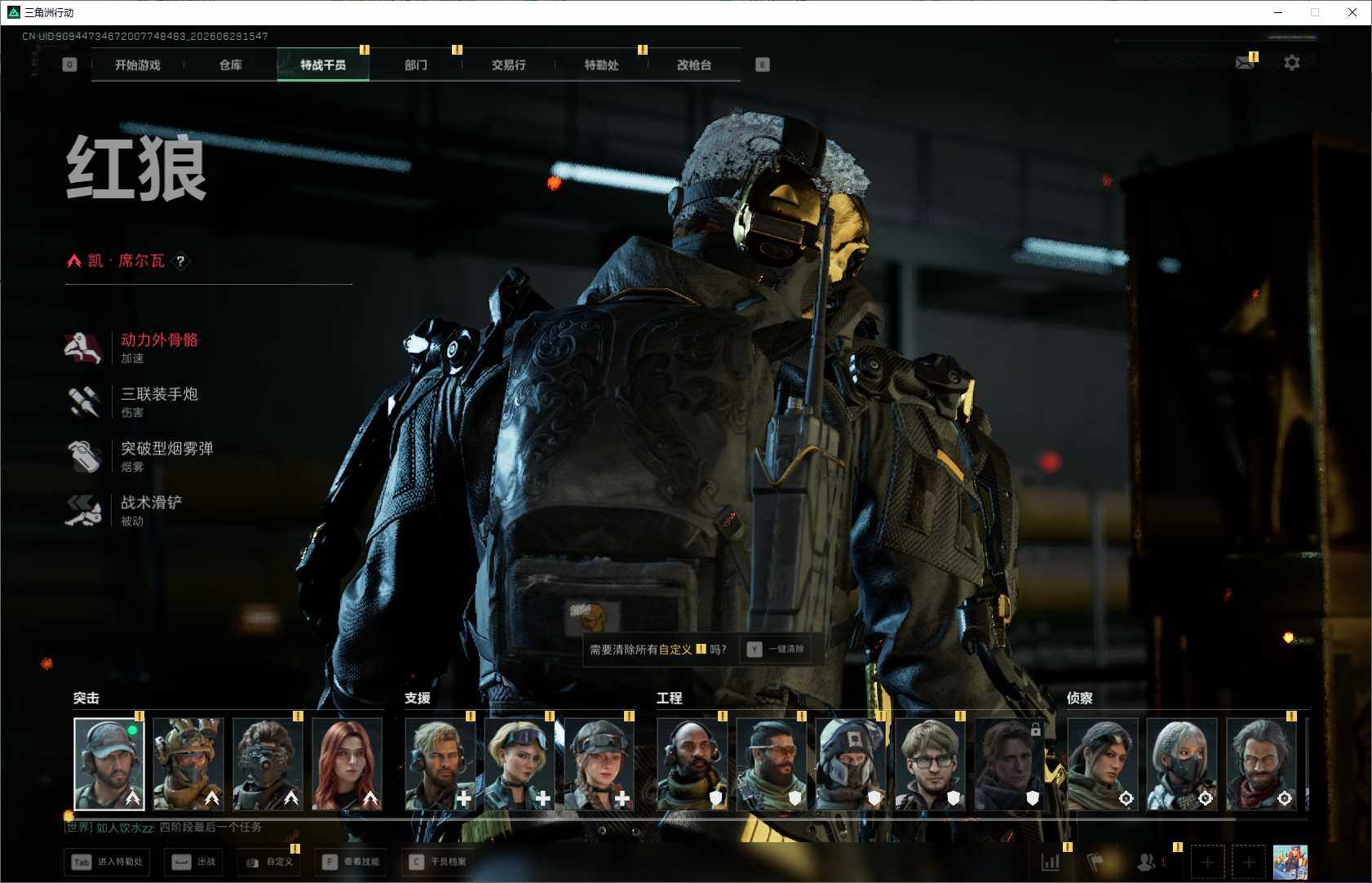Click the player avatar in bottom corner
Image resolution: width=1372 pixels, height=883 pixels.
click(x=1290, y=862)
